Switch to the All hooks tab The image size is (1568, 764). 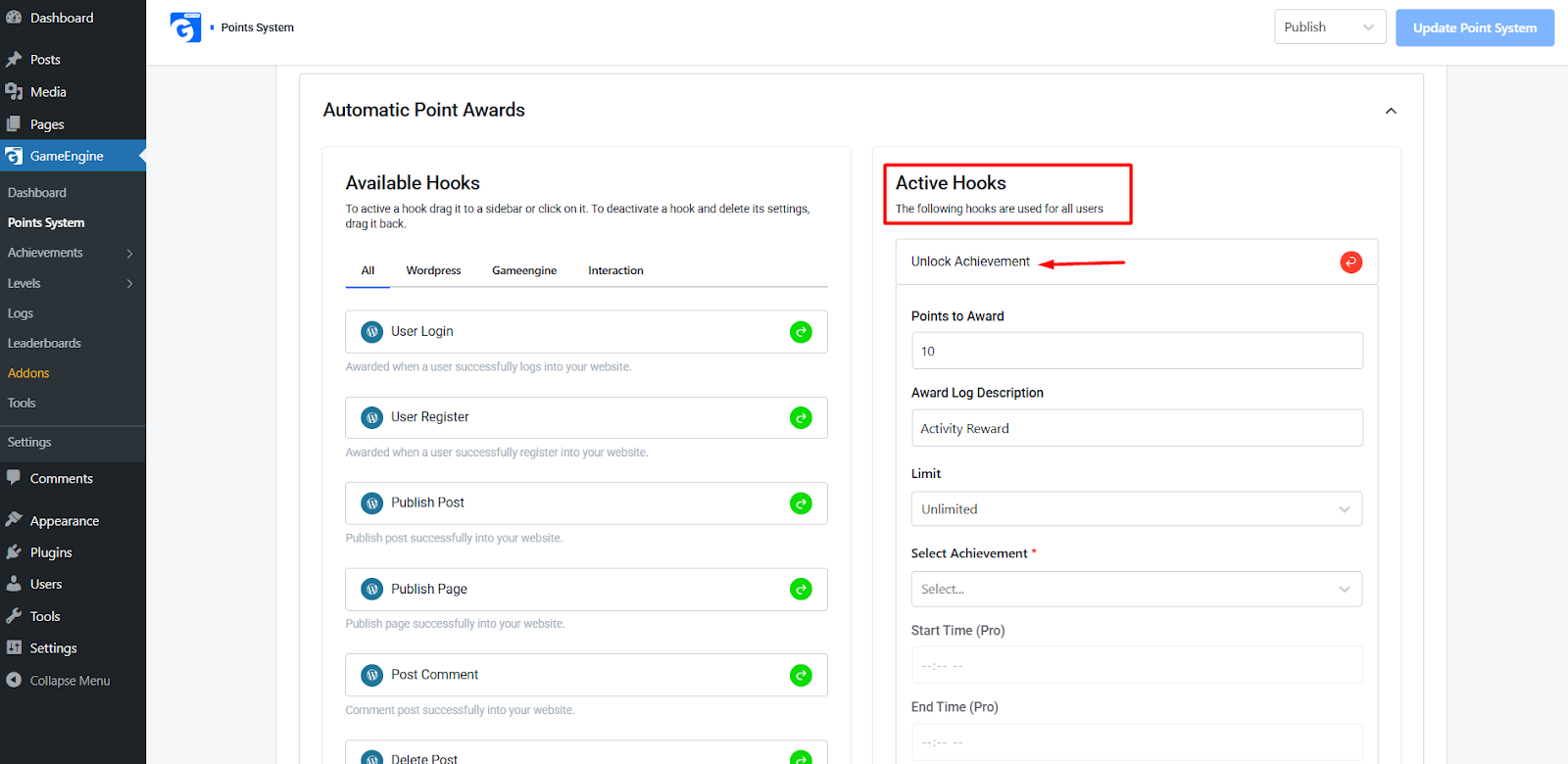(x=367, y=270)
